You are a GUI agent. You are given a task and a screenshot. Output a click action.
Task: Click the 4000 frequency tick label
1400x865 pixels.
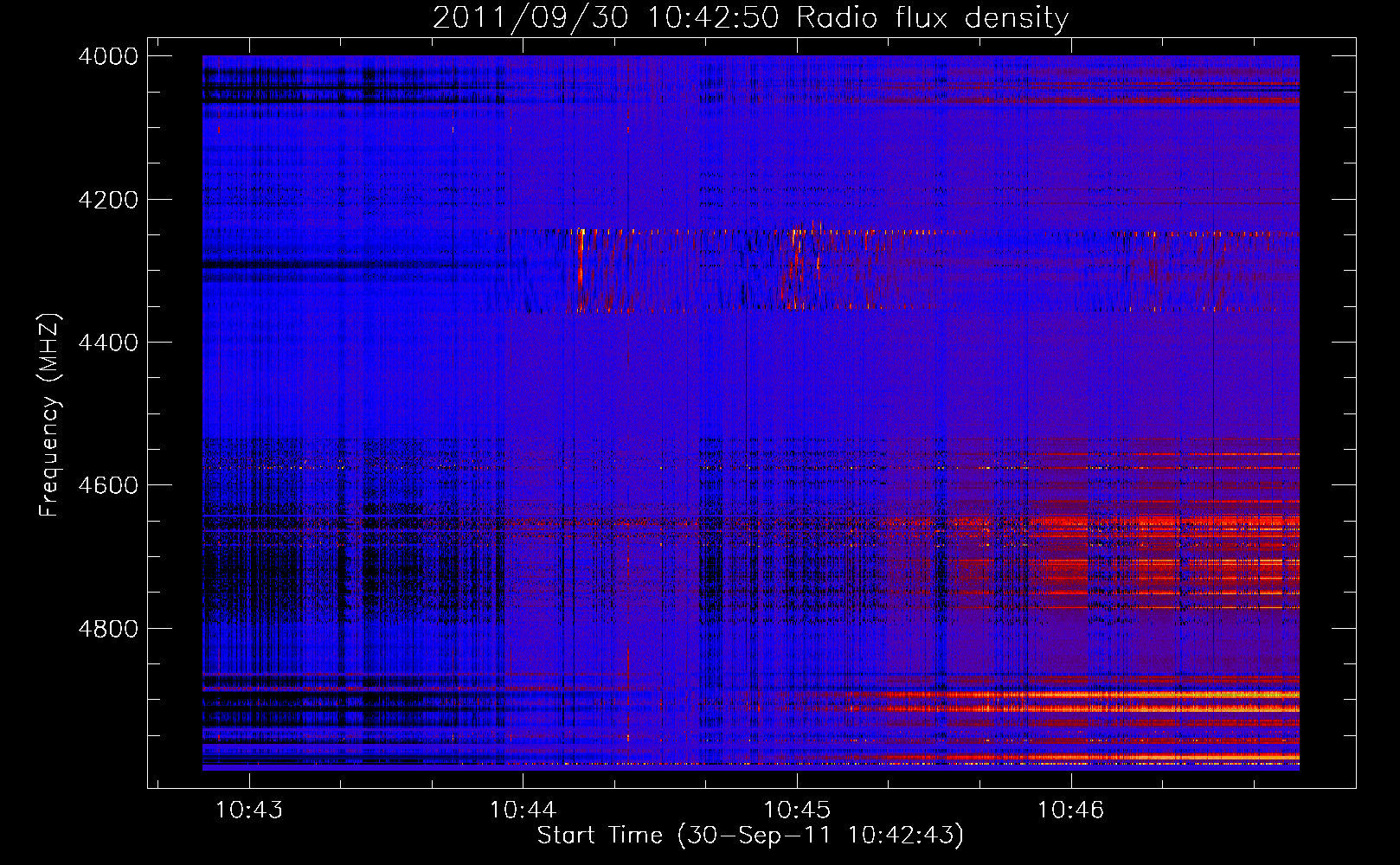coord(108,56)
